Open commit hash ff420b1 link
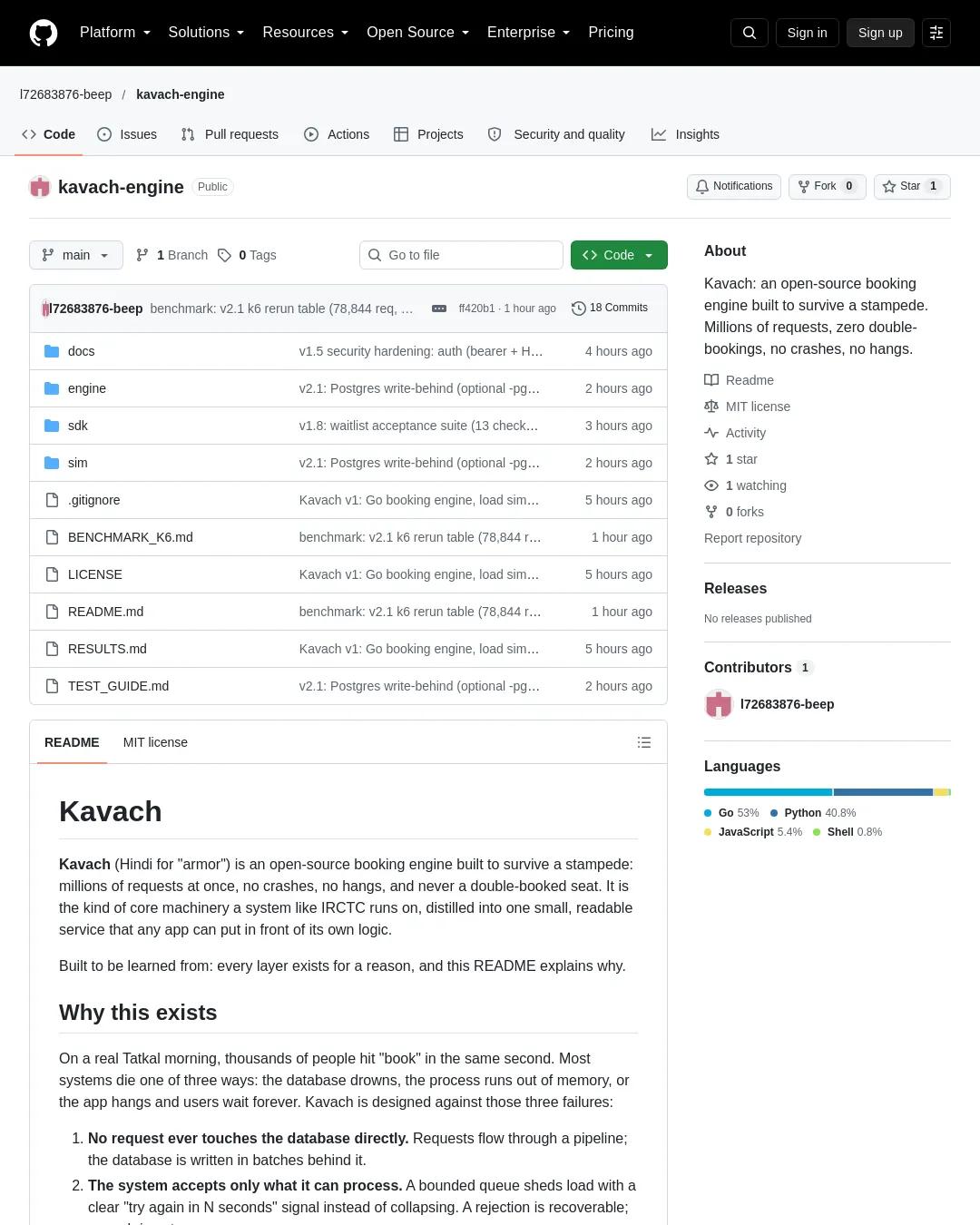980x1225 pixels. click(x=476, y=309)
